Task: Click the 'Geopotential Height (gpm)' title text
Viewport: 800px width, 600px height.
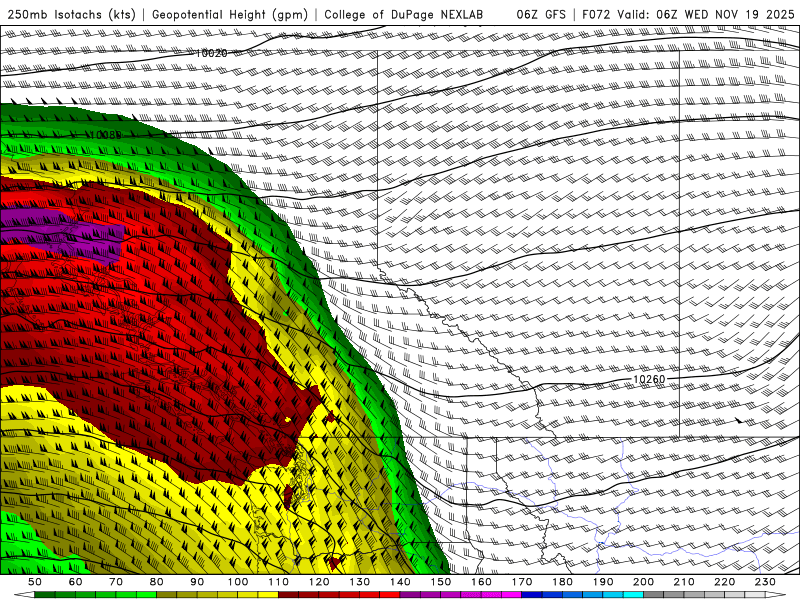Action: pyautogui.click(x=230, y=14)
